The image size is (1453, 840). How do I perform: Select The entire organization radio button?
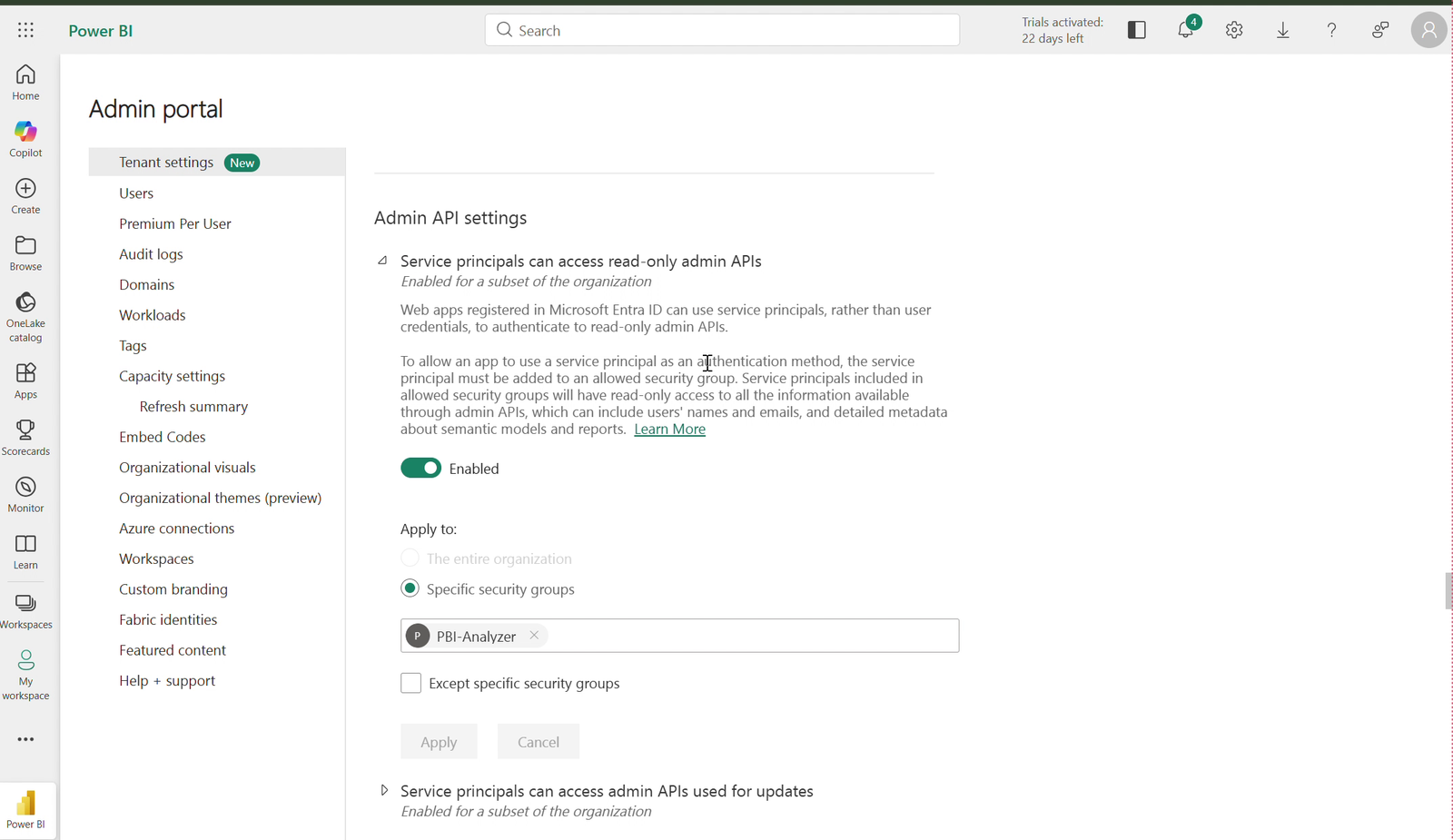click(x=410, y=558)
